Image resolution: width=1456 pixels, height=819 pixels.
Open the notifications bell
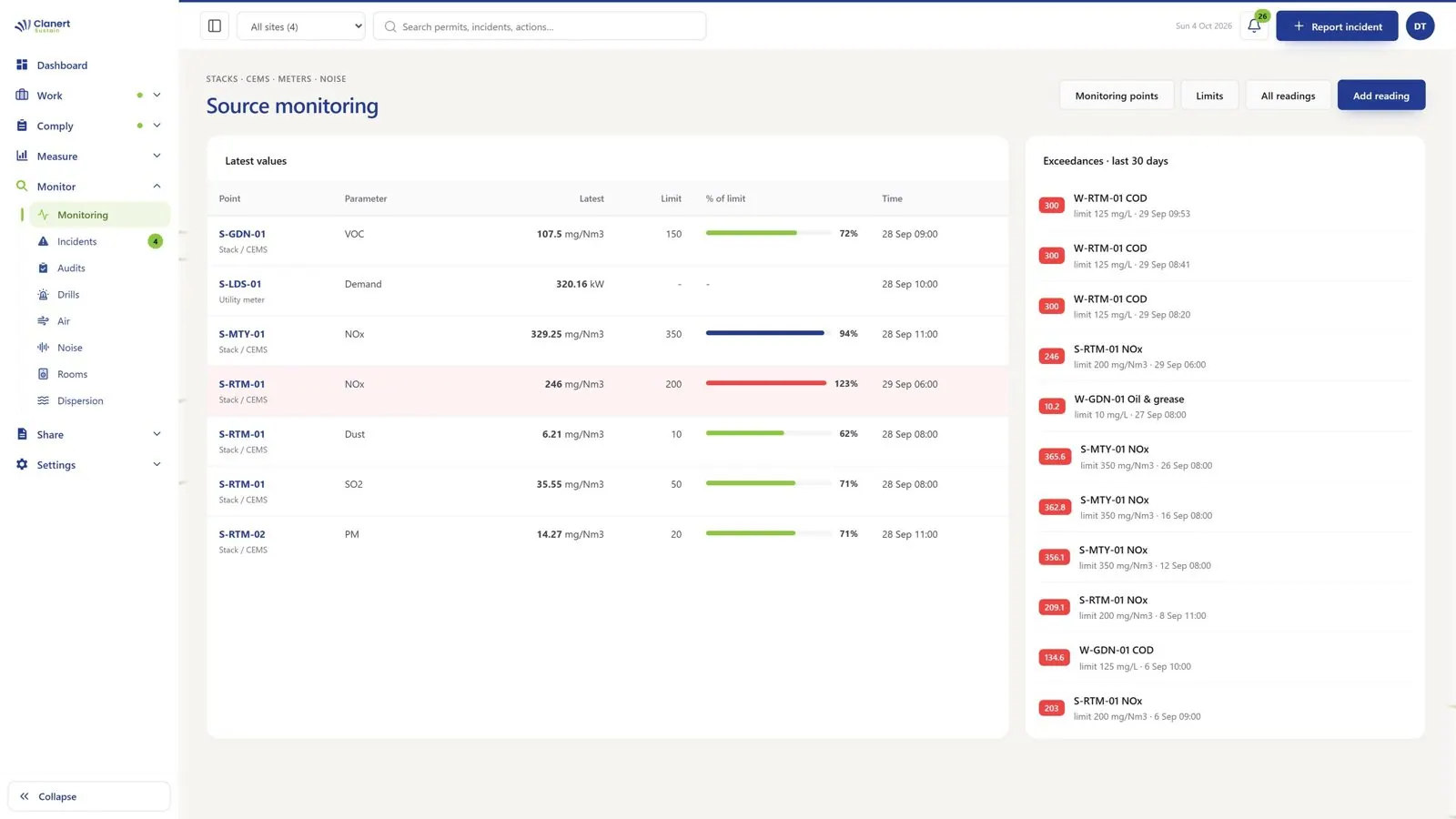(x=1254, y=26)
